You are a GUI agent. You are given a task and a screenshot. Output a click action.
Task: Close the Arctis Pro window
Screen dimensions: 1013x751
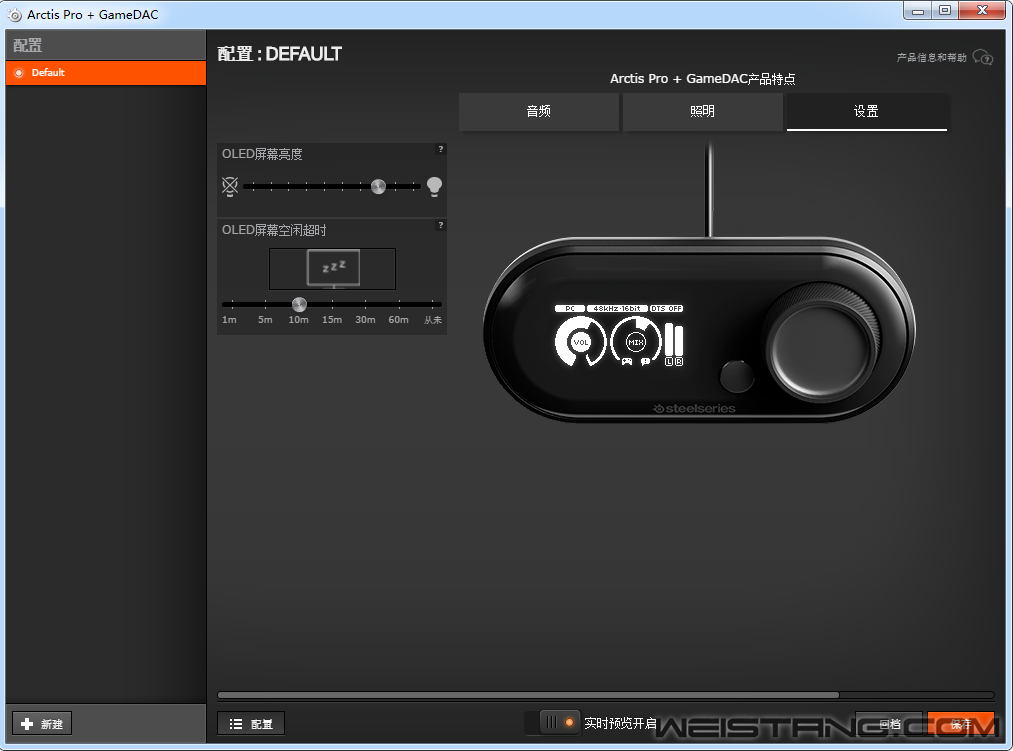coord(982,11)
